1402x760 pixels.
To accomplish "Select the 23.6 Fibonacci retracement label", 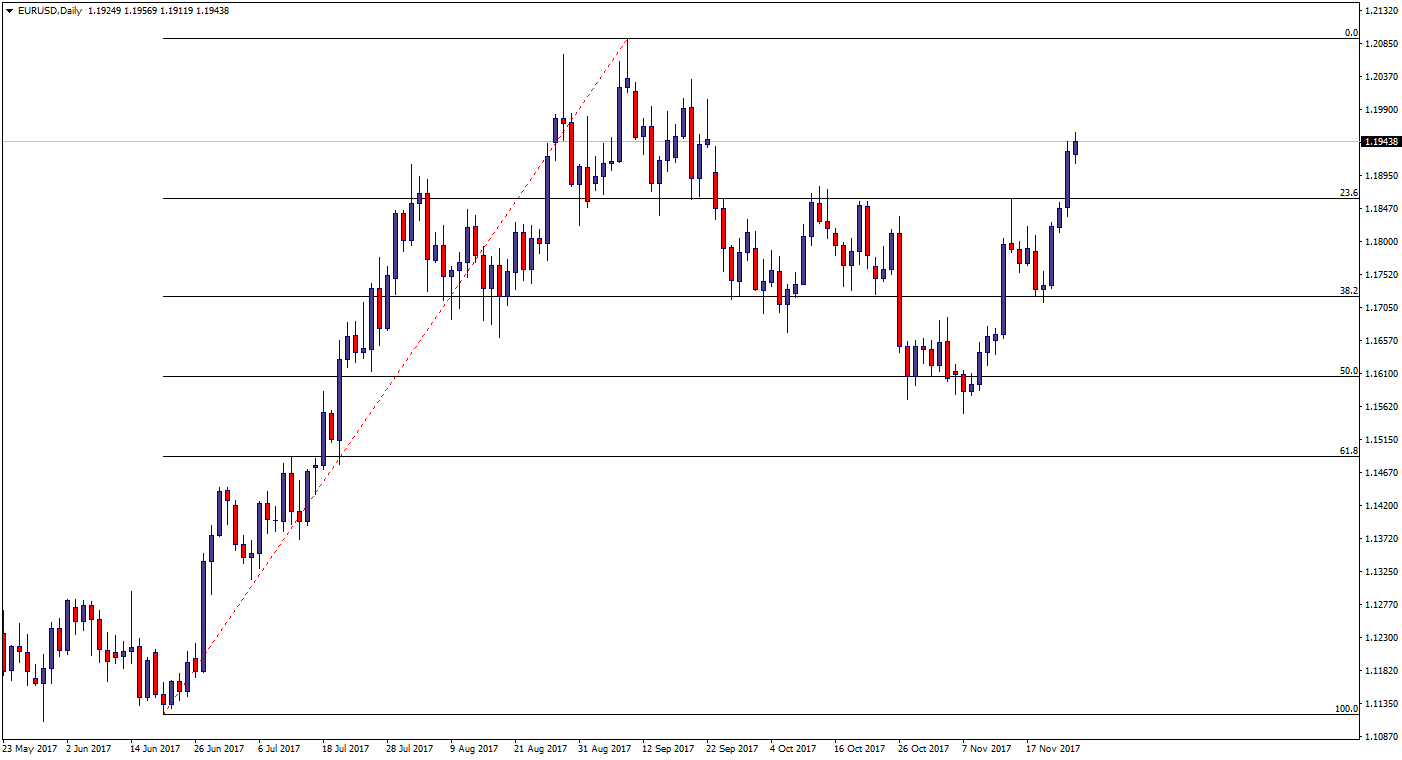I will tap(1348, 193).
